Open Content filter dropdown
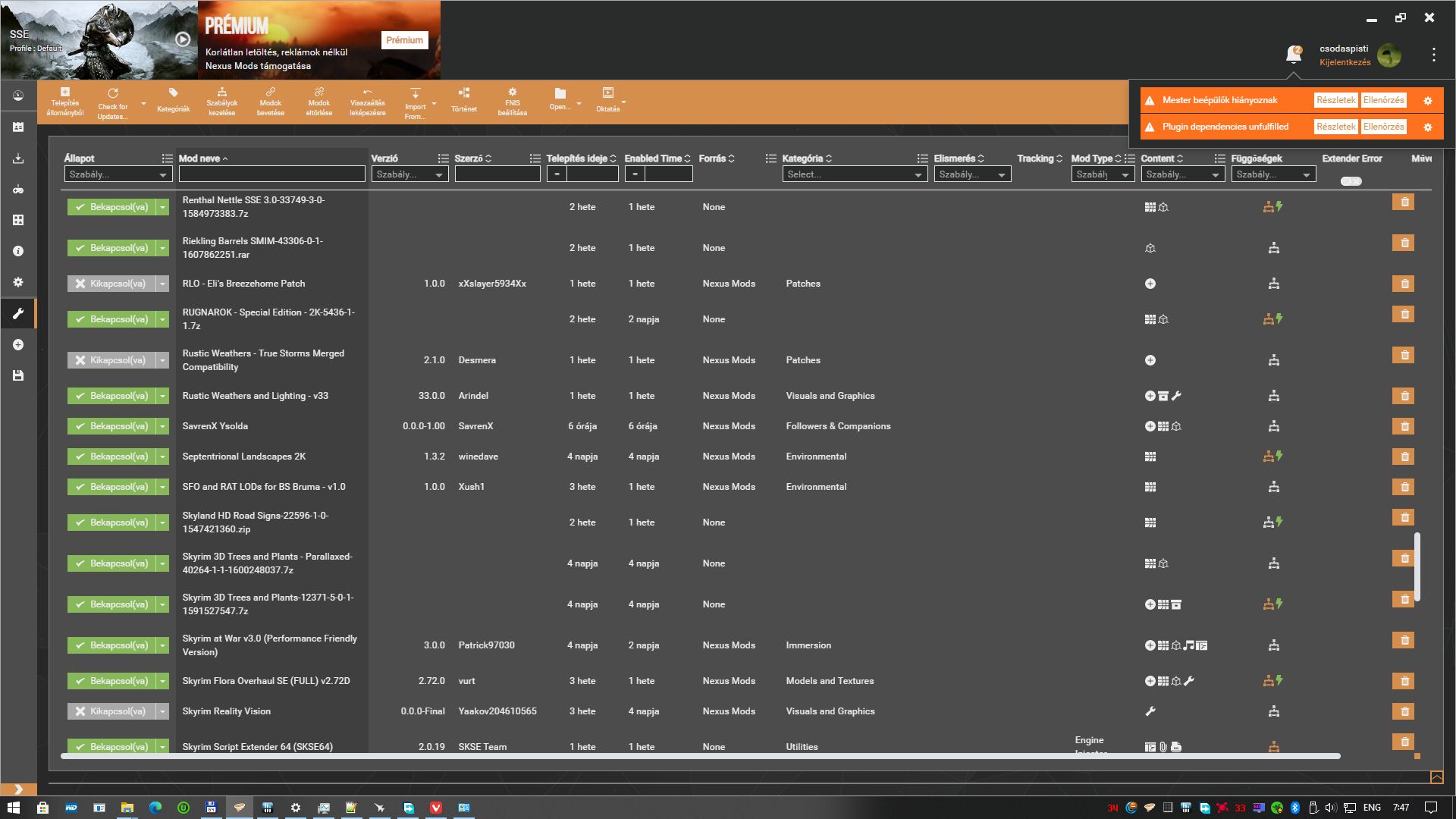The image size is (1456, 819). [1183, 174]
